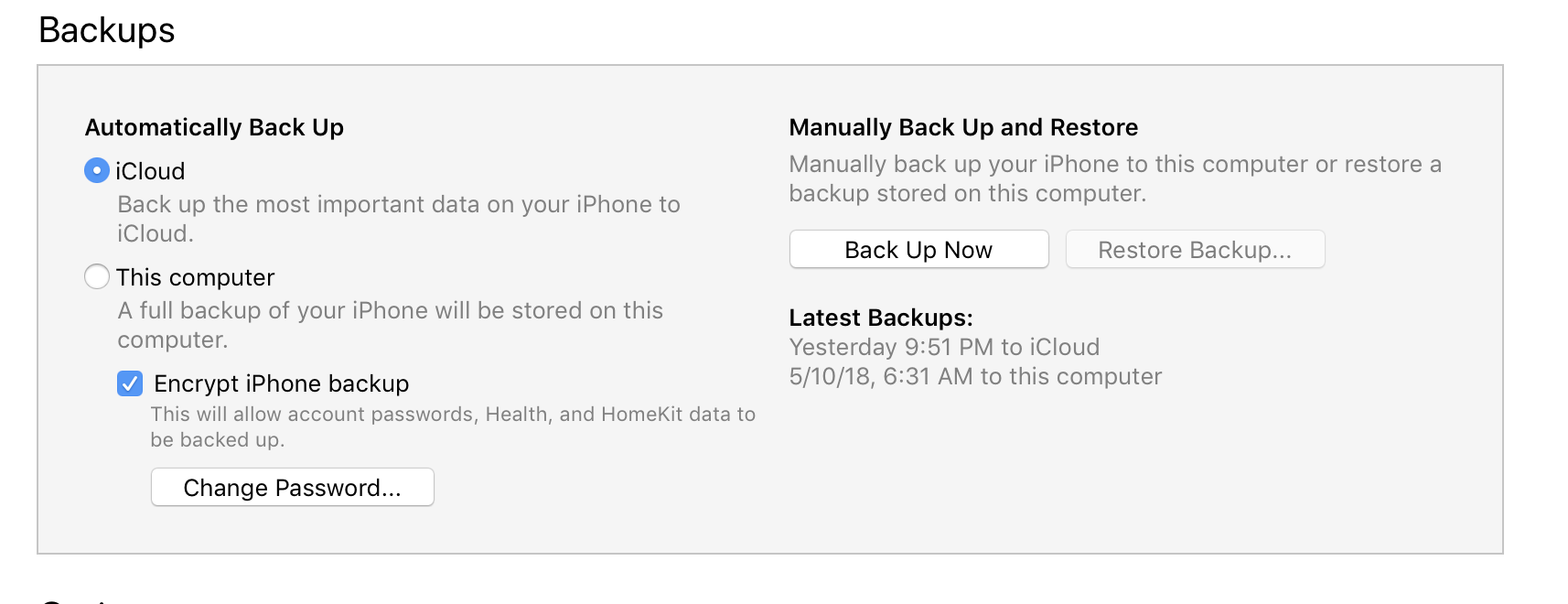Click the Backups section title
The image size is (1568, 604).
[x=107, y=30]
